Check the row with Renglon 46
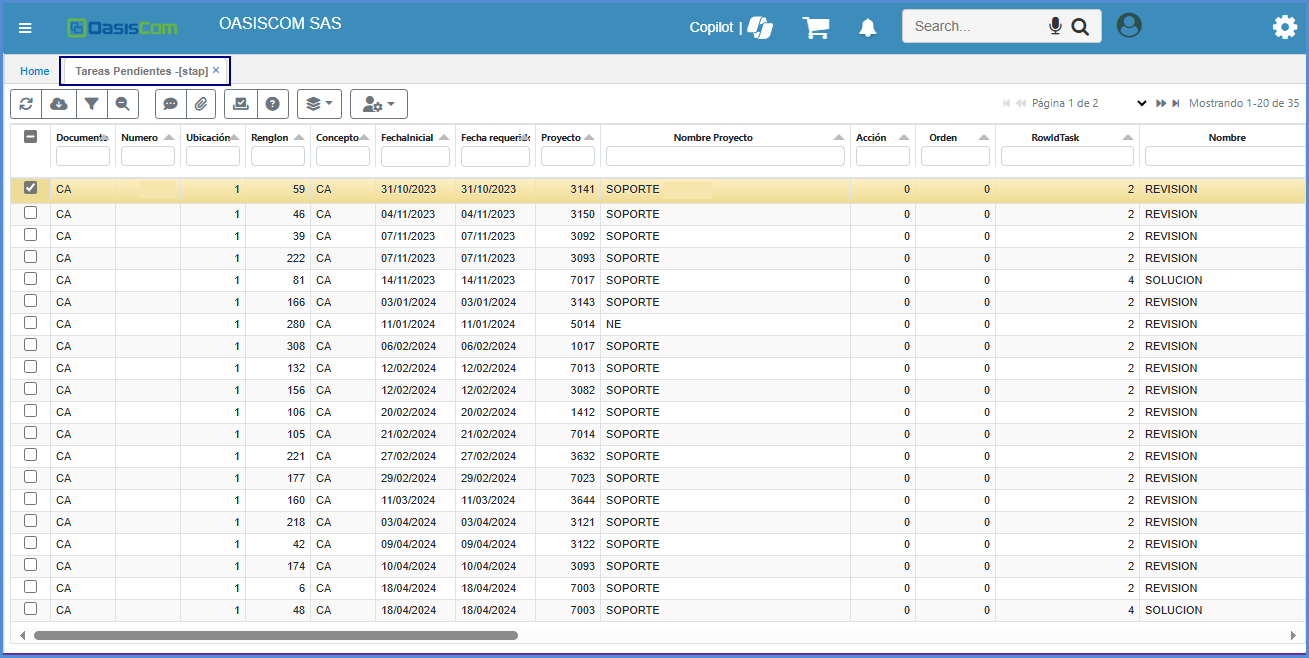The width and height of the screenshot is (1309, 658). [30, 213]
